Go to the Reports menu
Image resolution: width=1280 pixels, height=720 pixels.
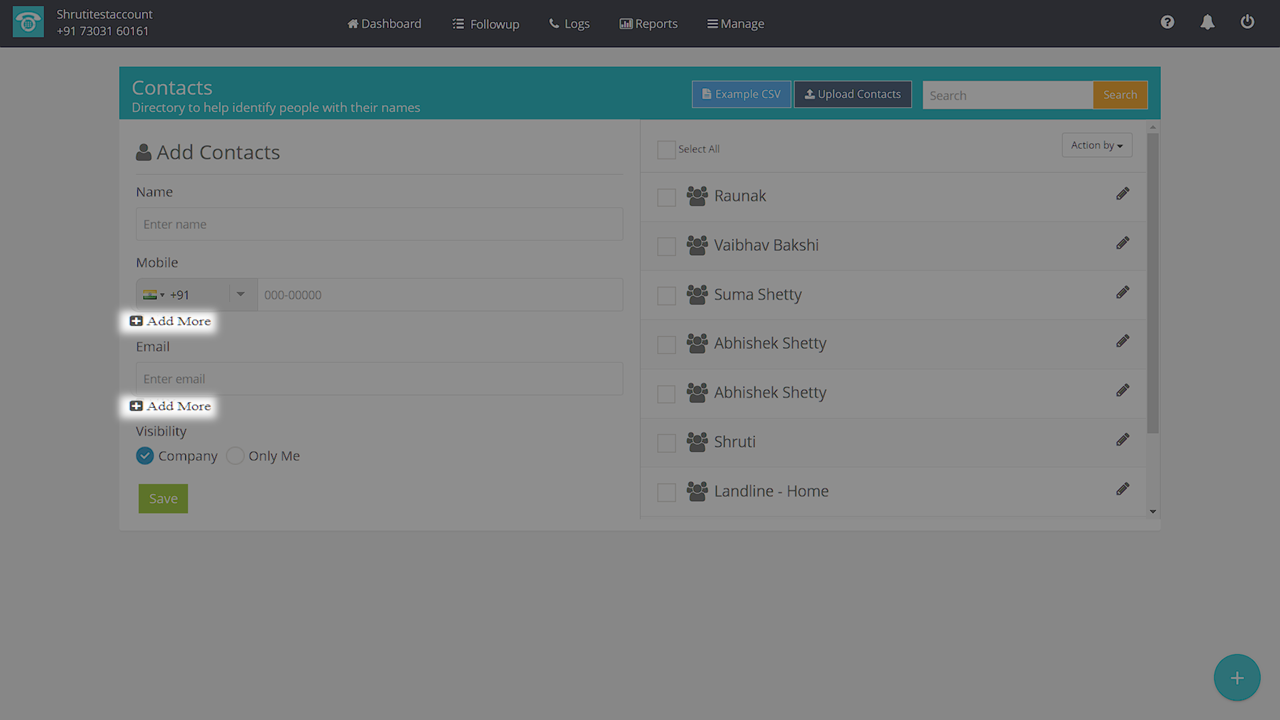pyautogui.click(x=648, y=24)
